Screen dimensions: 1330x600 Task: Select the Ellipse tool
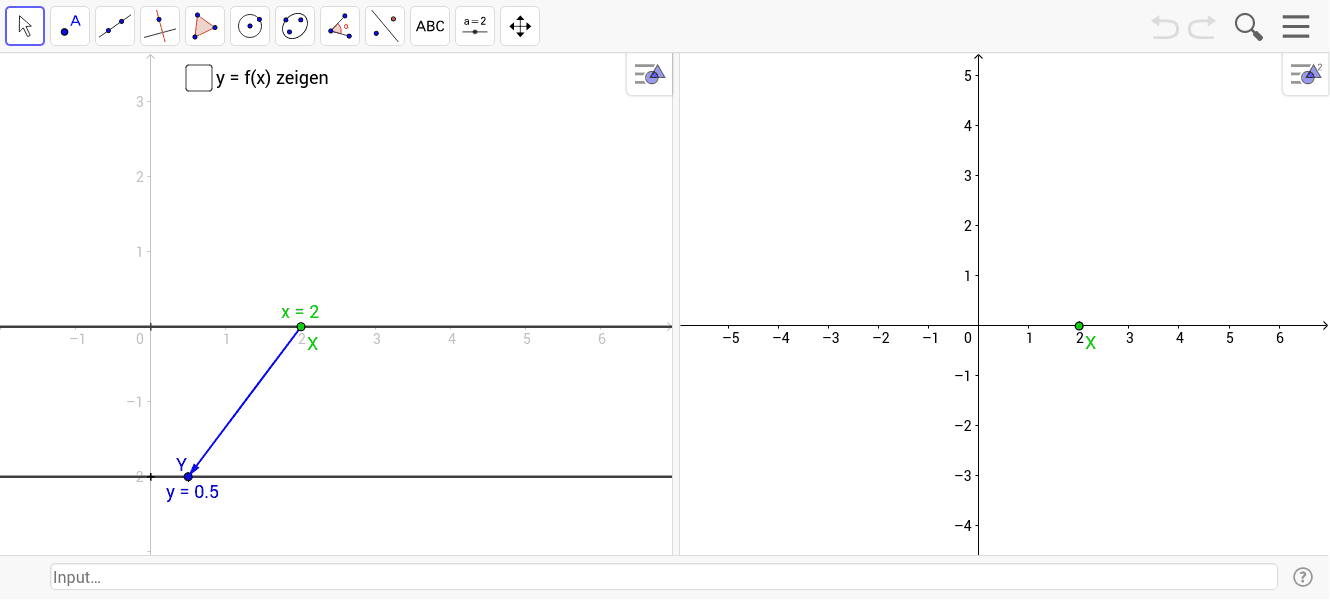295,26
